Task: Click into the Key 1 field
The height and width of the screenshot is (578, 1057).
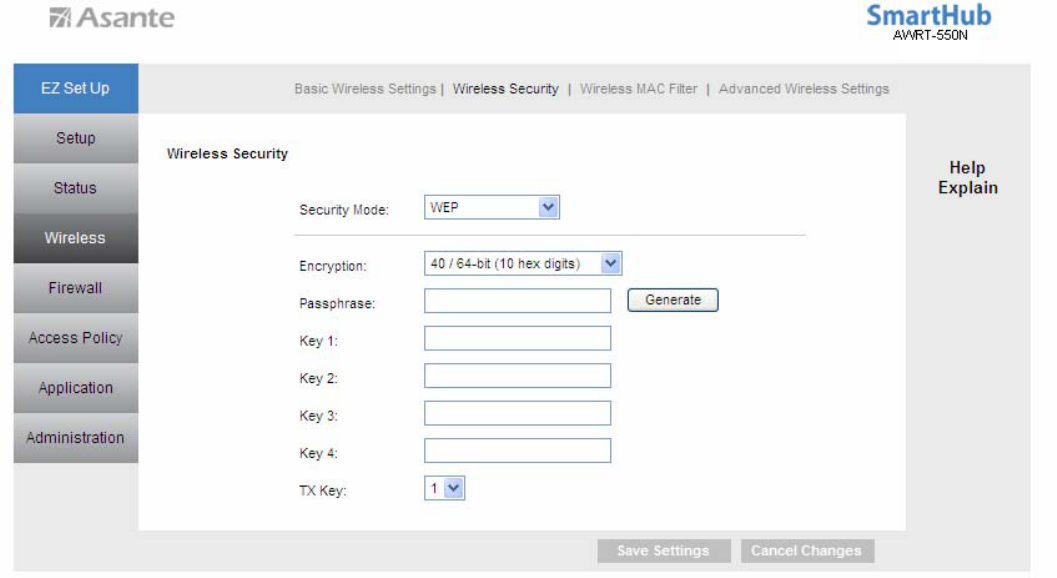Action: pos(517,338)
